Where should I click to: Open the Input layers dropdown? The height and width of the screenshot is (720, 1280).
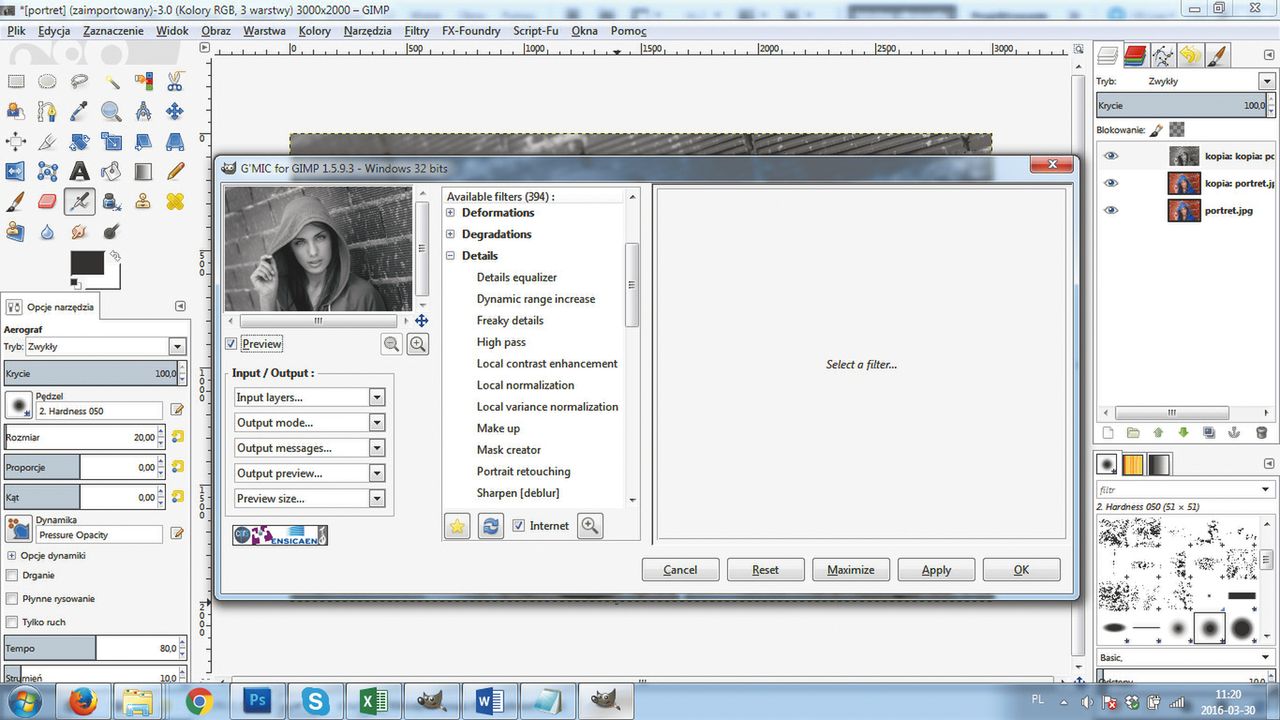point(310,397)
